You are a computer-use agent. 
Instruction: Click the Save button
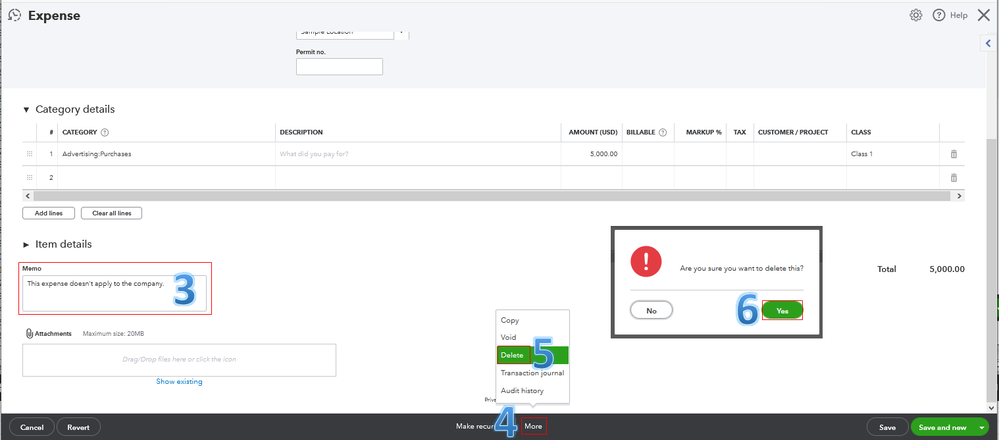(x=888, y=427)
